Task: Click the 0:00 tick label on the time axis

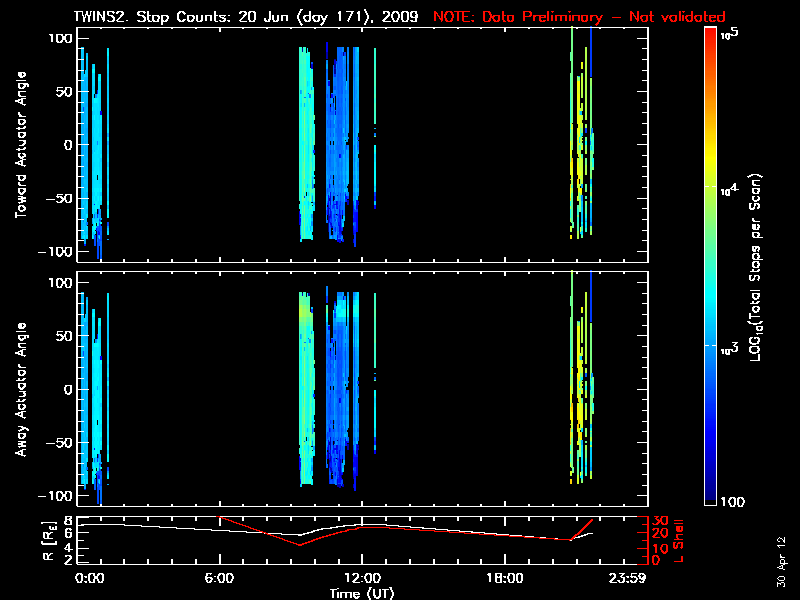Action: click(x=88, y=579)
